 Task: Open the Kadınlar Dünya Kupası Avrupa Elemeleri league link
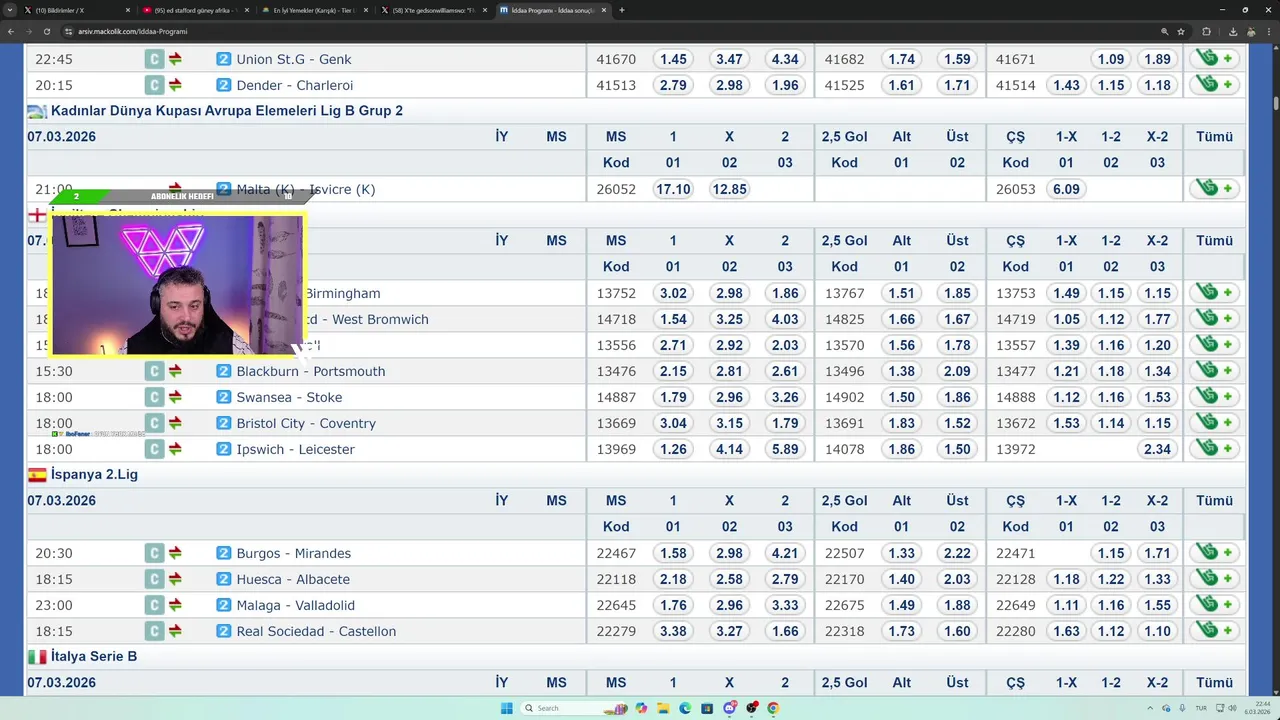click(x=227, y=111)
